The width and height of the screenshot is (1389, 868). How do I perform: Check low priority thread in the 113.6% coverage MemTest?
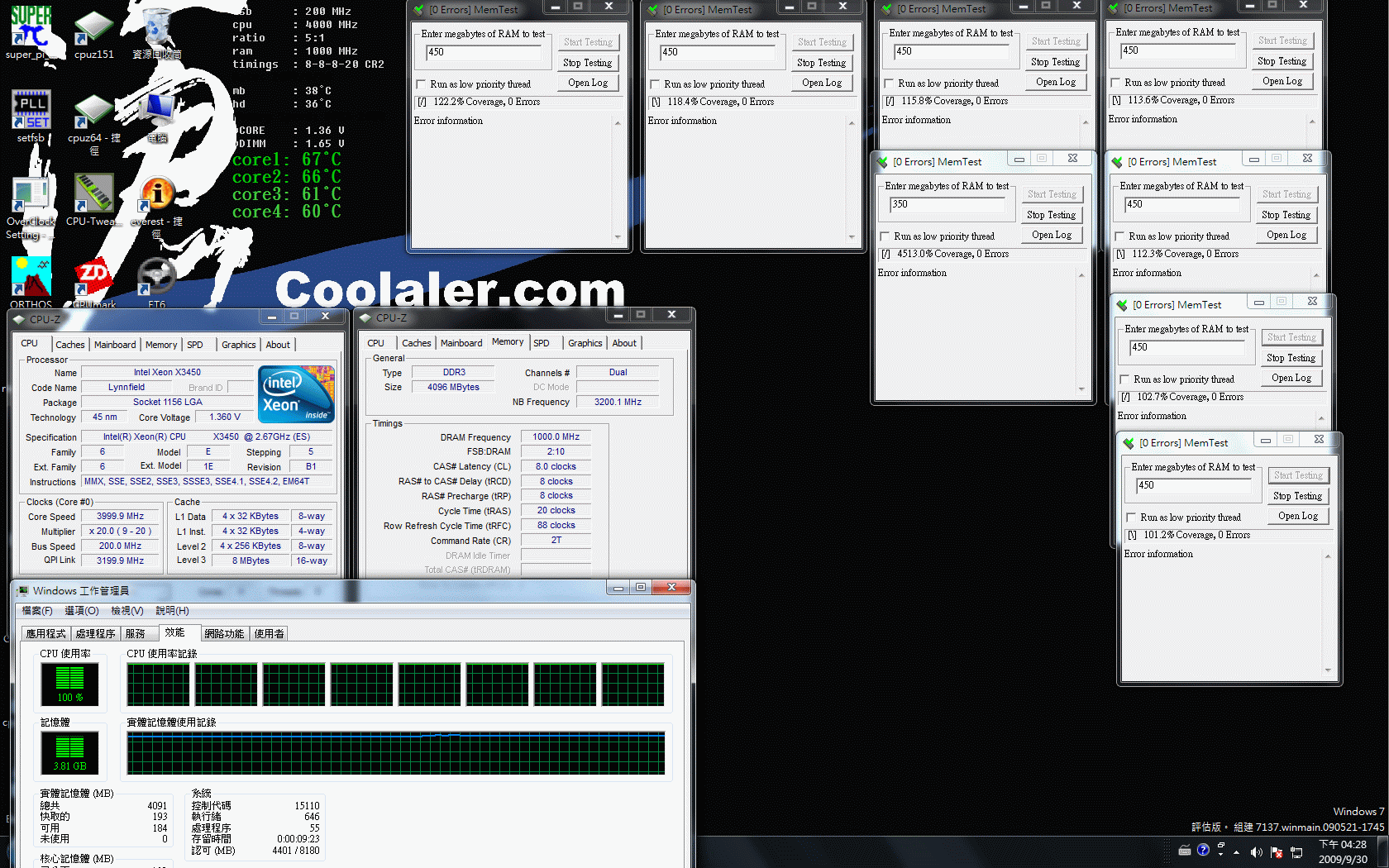(1116, 83)
